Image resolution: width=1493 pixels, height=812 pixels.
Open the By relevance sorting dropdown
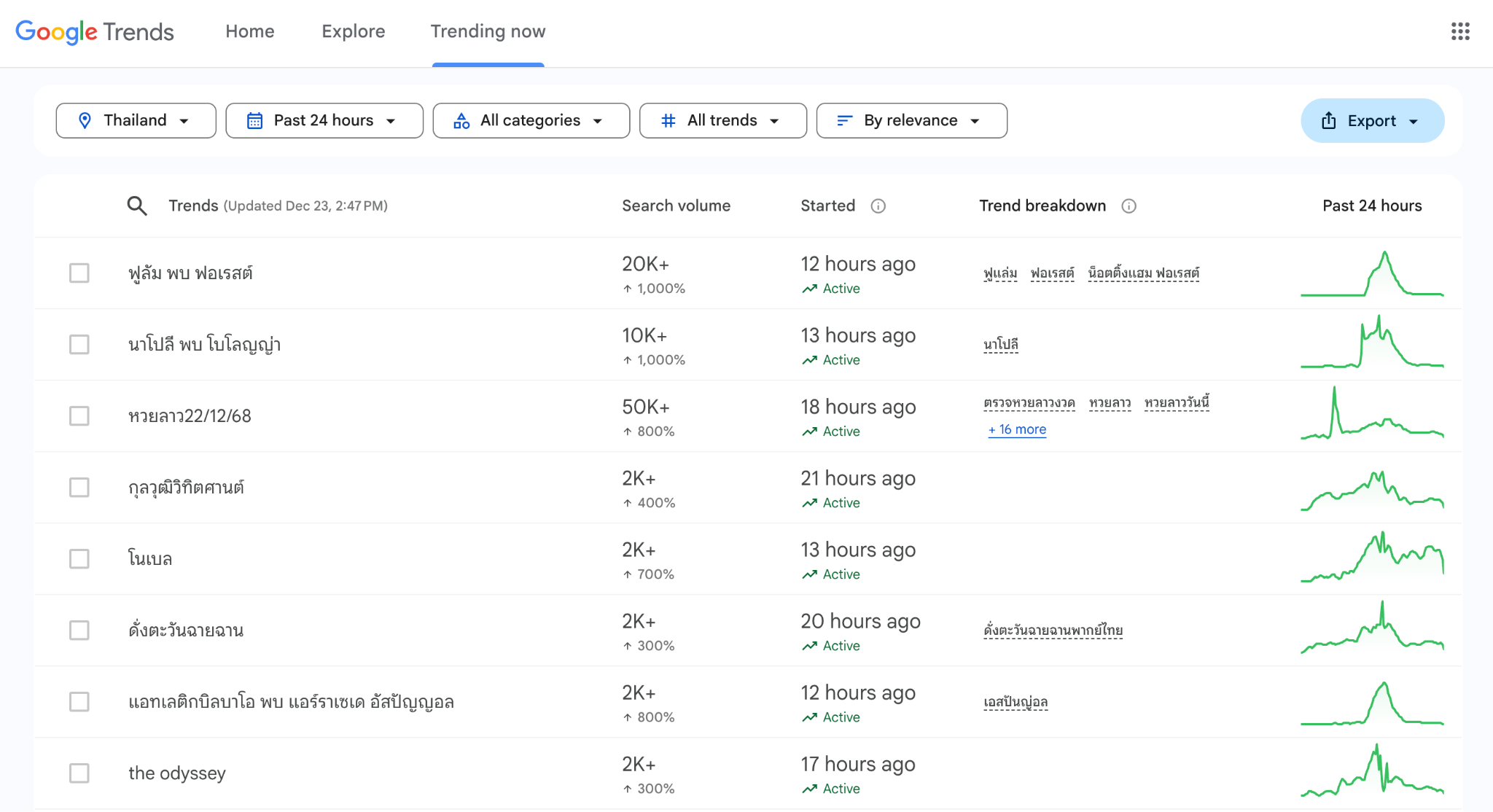coord(911,120)
